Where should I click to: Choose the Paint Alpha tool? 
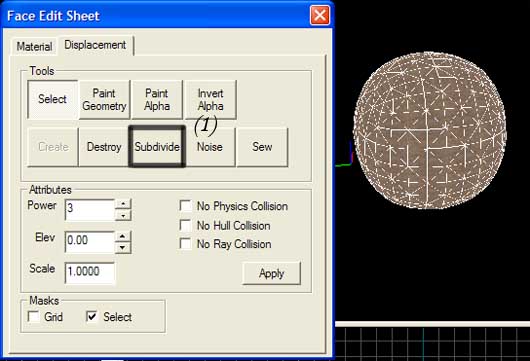157,99
